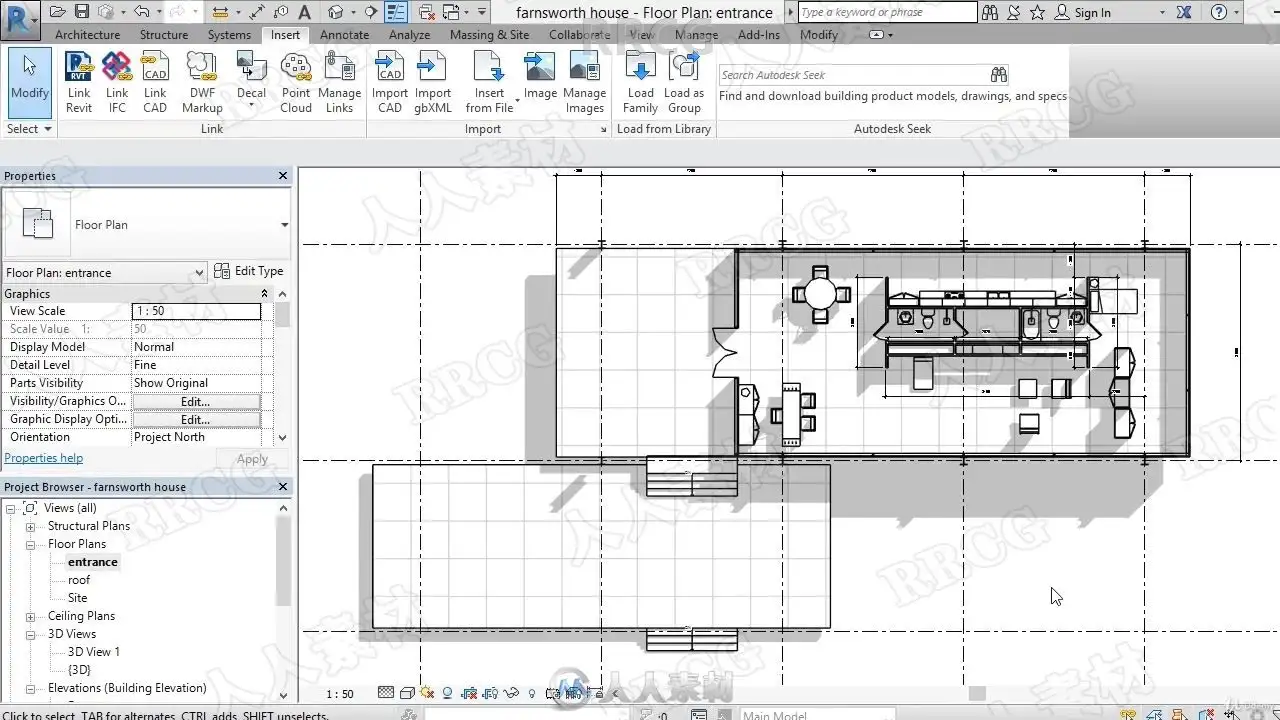The image size is (1280, 720).
Task: Click the Default 3D View icon
Action: click(x=334, y=12)
